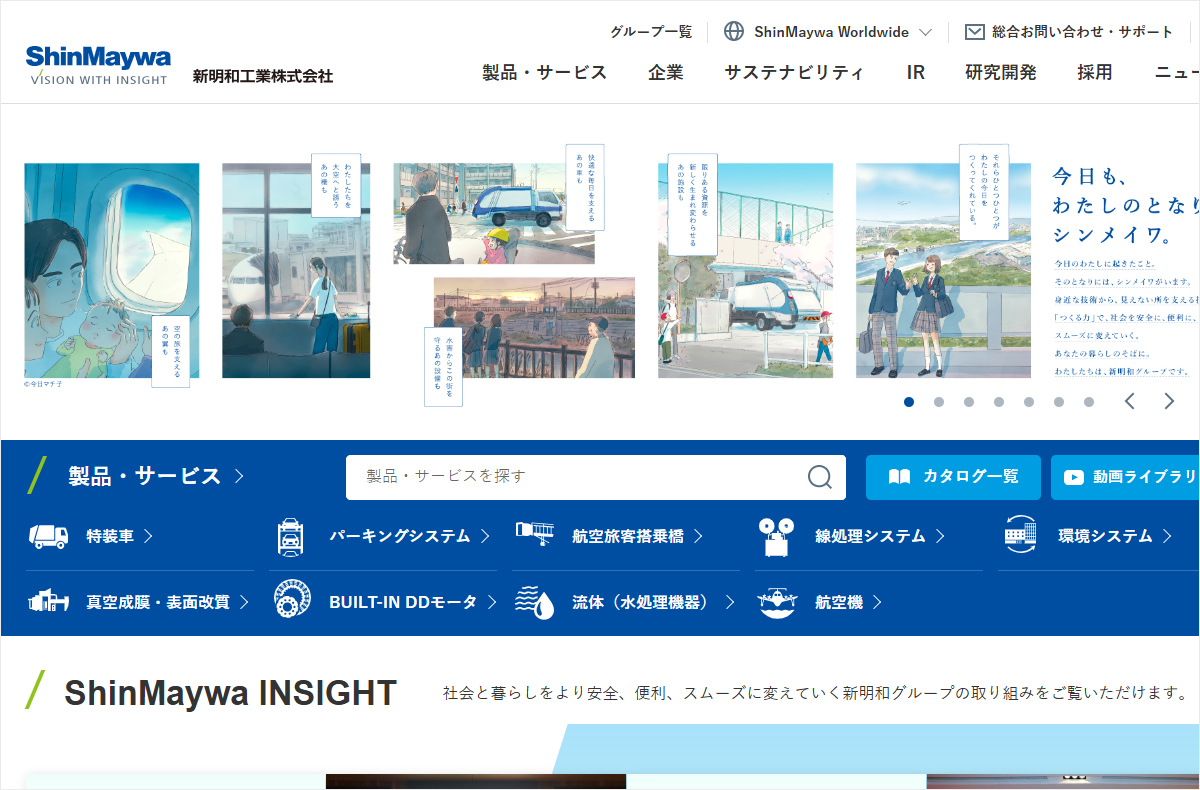Screen dimensions: 1200x790
Task: Click the truck icon for 特装車
Action: (49, 537)
